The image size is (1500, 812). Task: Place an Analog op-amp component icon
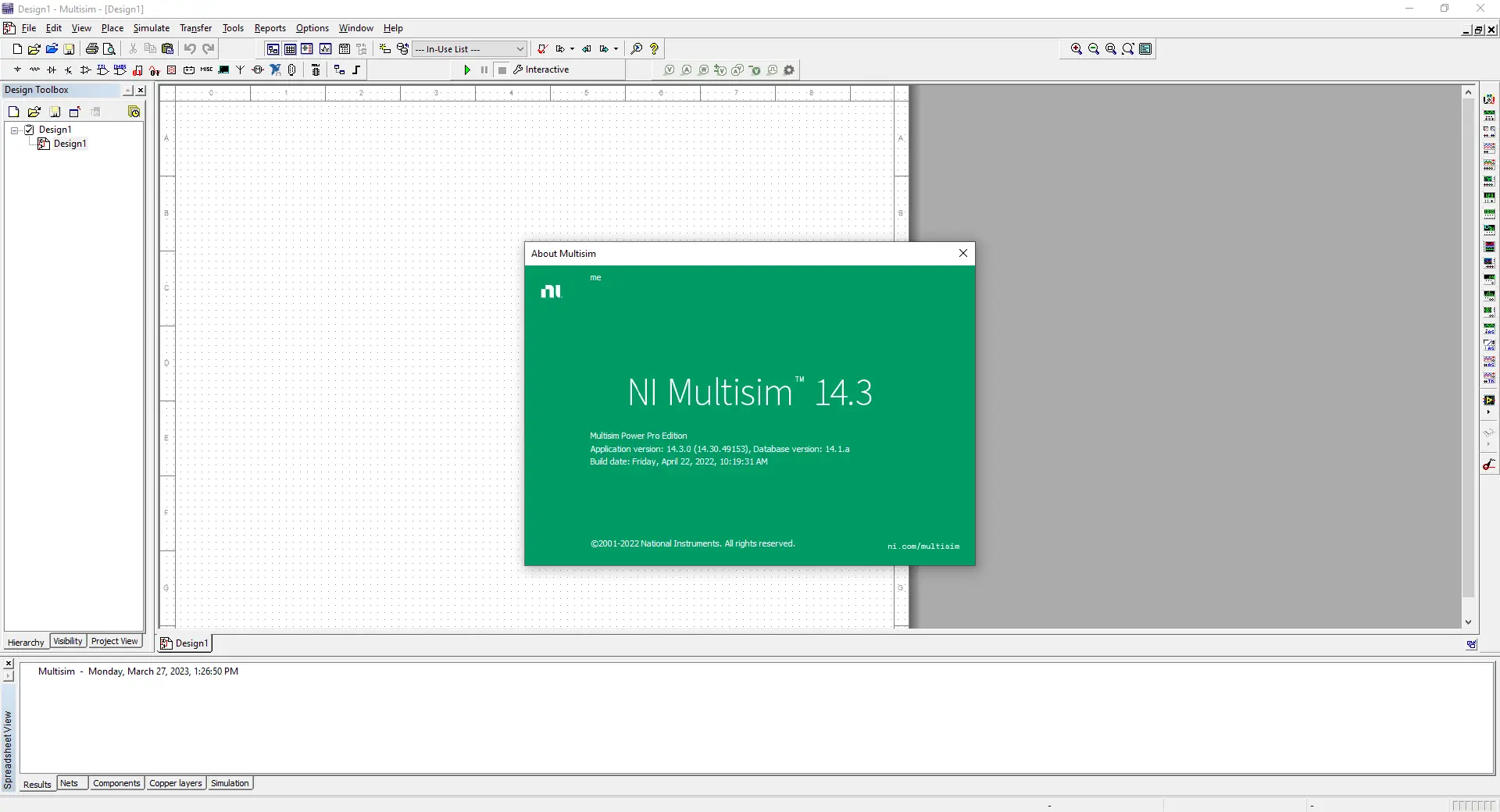86,69
